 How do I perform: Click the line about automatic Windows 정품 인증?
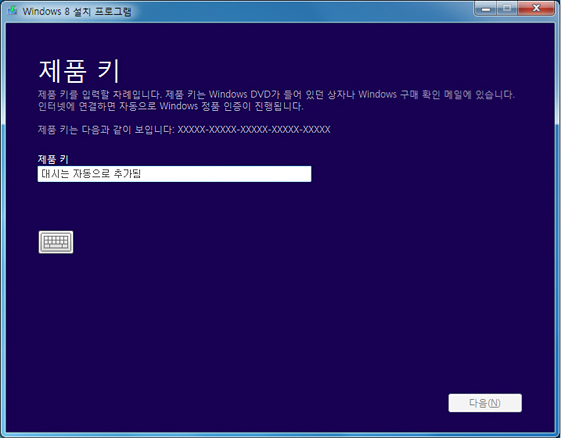(171, 106)
